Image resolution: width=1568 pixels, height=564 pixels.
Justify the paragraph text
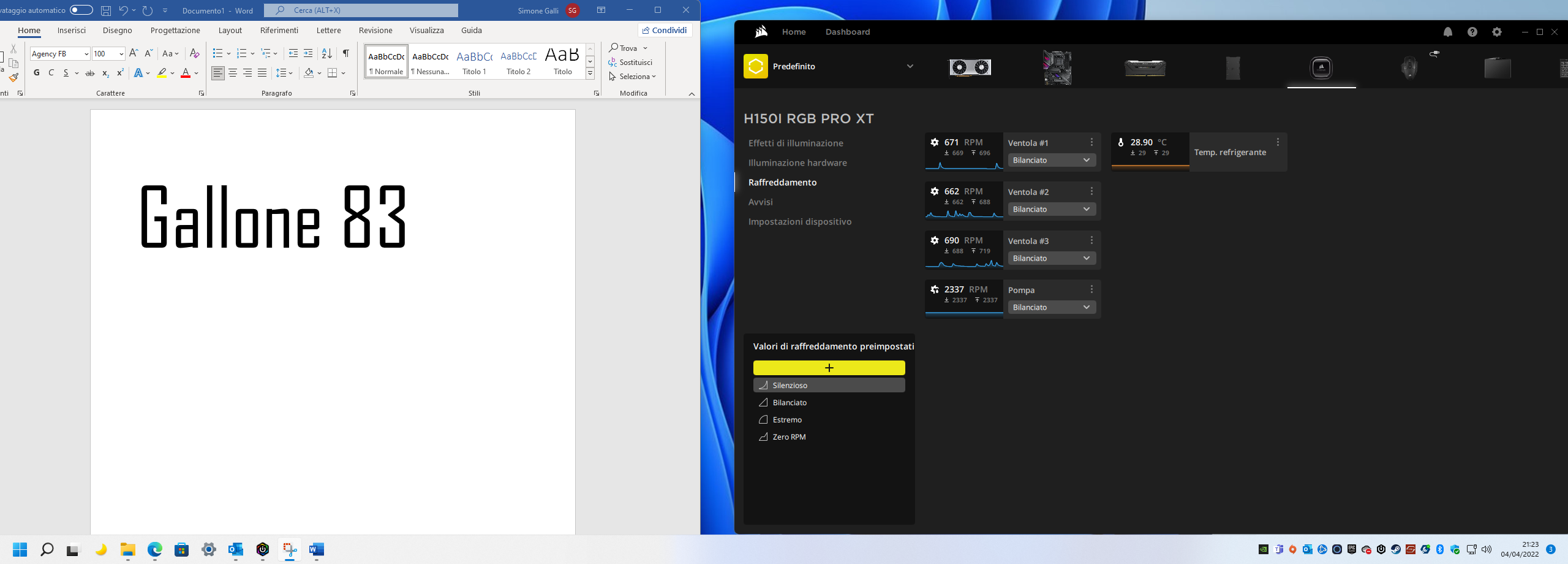click(x=262, y=73)
